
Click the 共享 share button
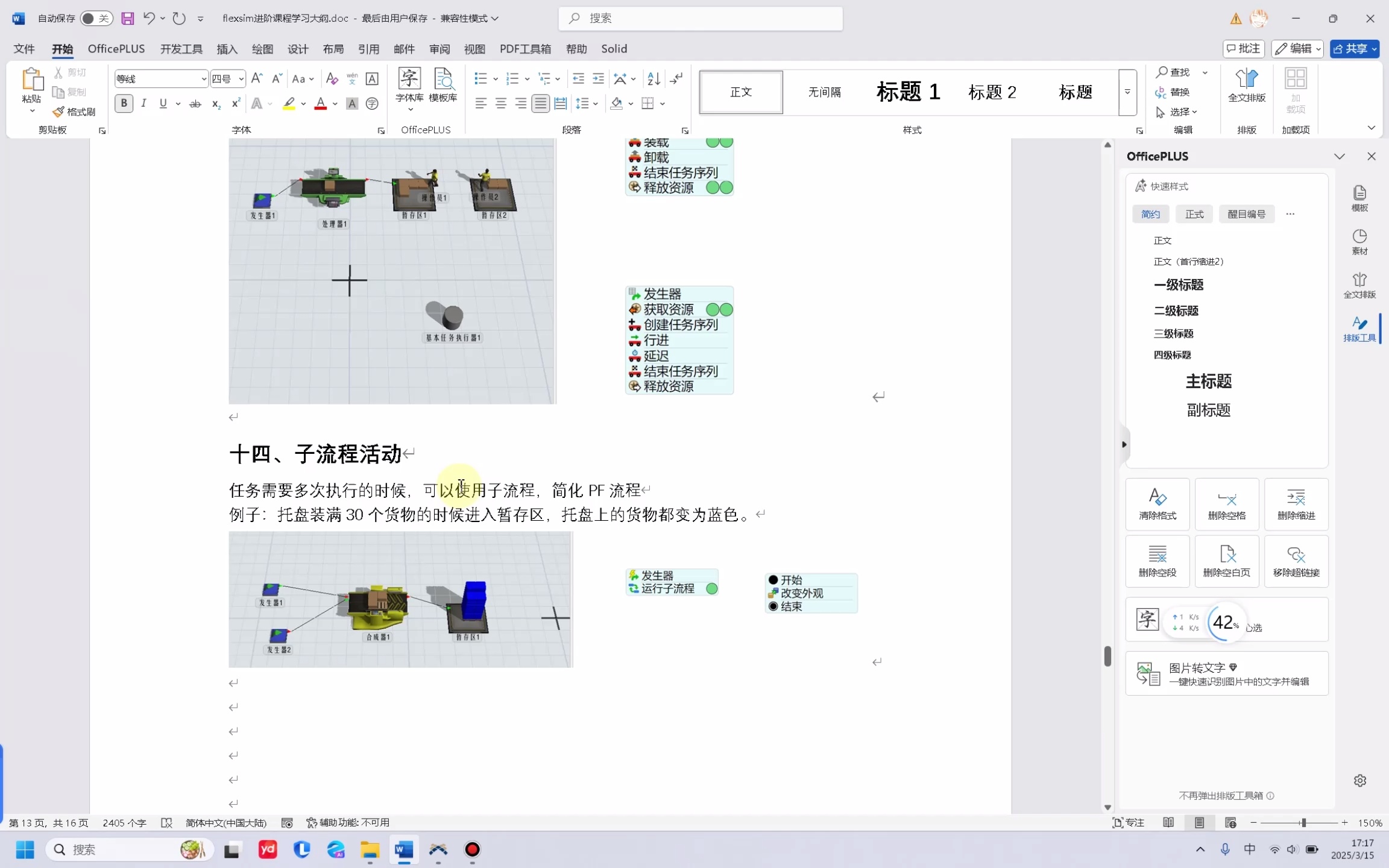click(x=1354, y=49)
